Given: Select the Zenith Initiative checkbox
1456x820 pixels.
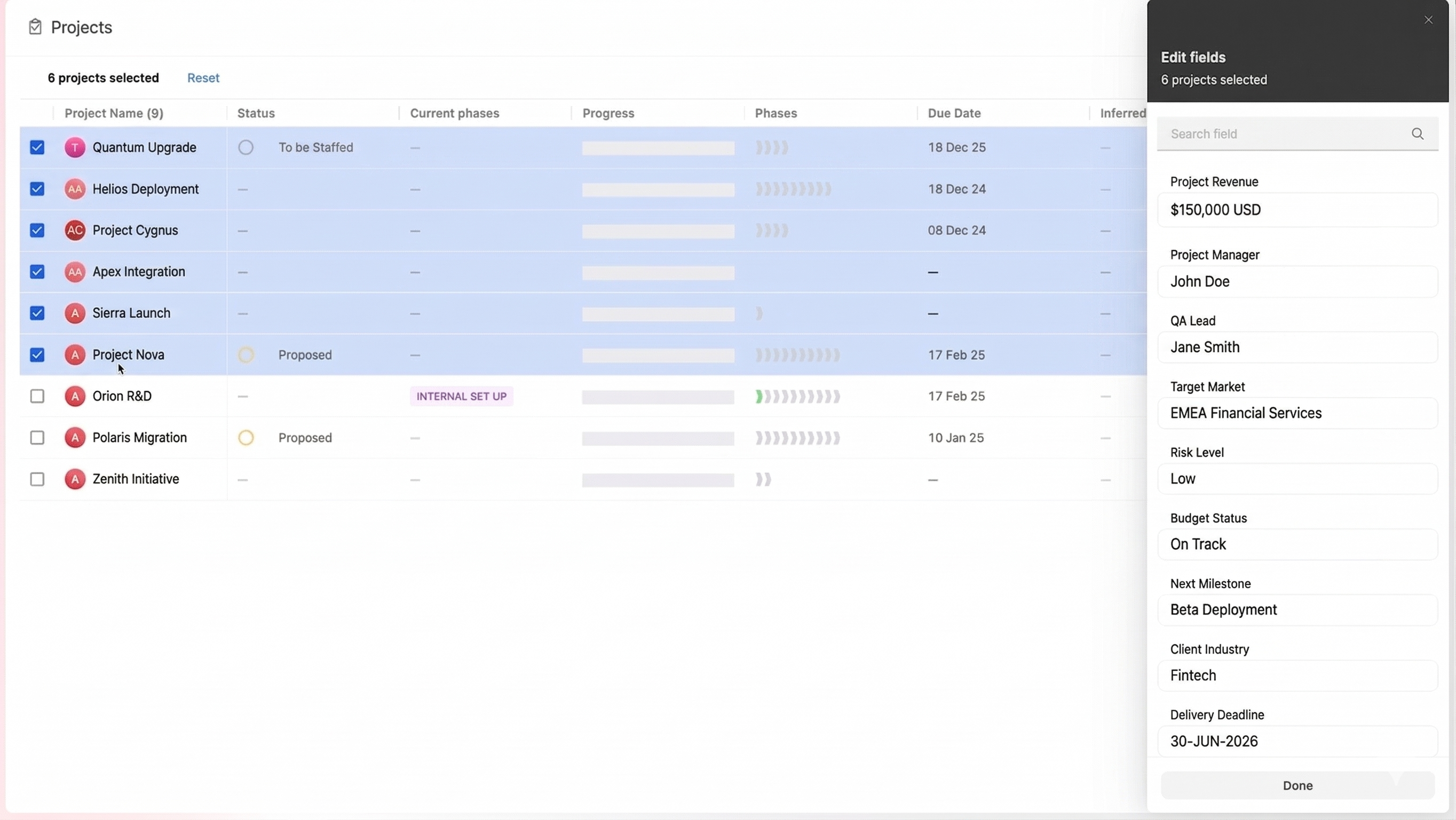Looking at the screenshot, I should pyautogui.click(x=37, y=479).
